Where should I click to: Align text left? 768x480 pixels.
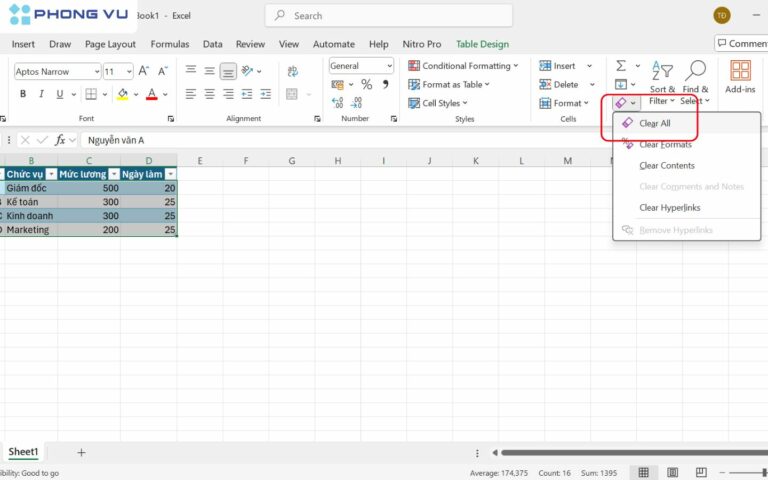click(191, 94)
